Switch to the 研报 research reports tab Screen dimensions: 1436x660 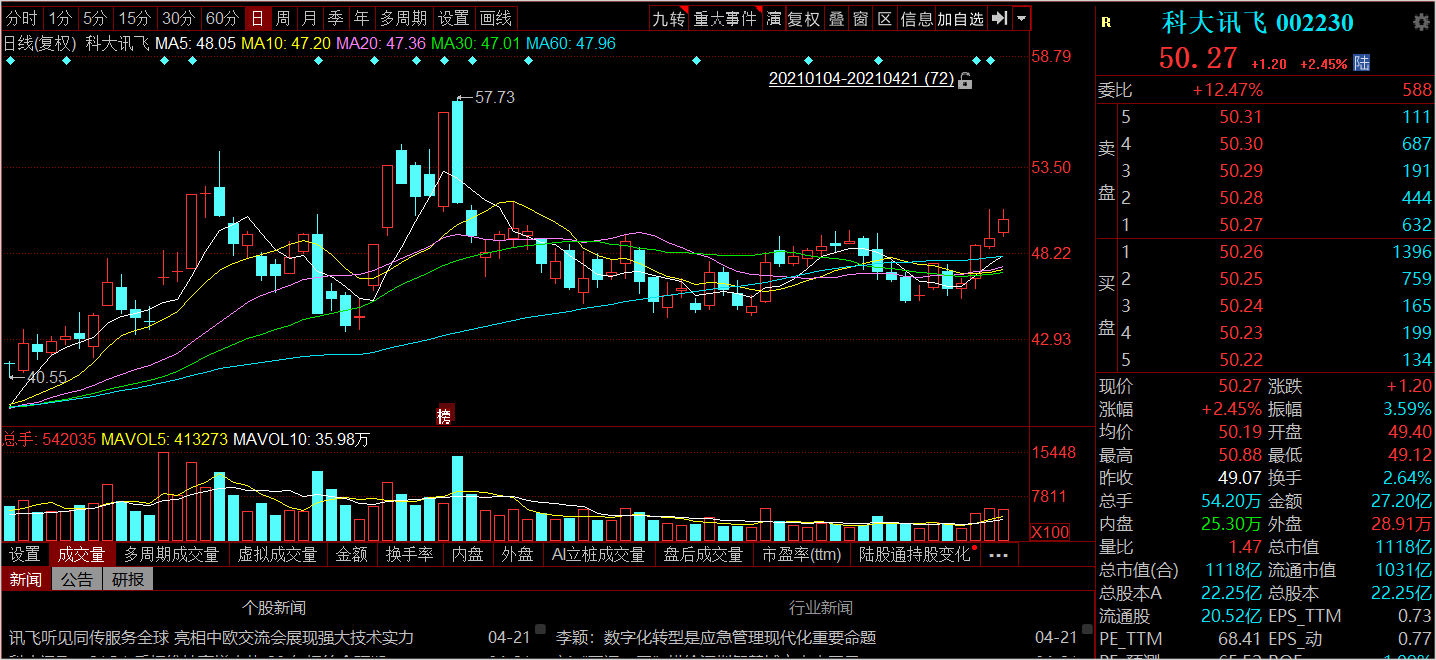tap(128, 579)
